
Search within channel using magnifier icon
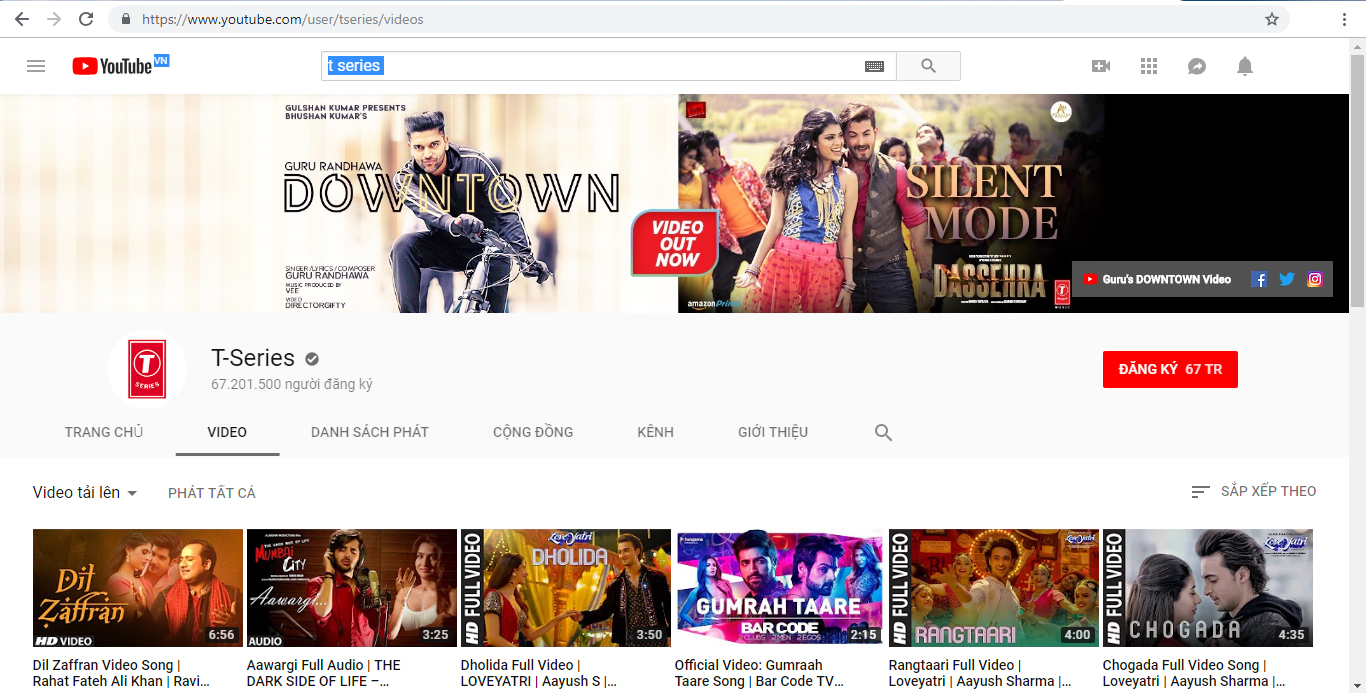883,432
